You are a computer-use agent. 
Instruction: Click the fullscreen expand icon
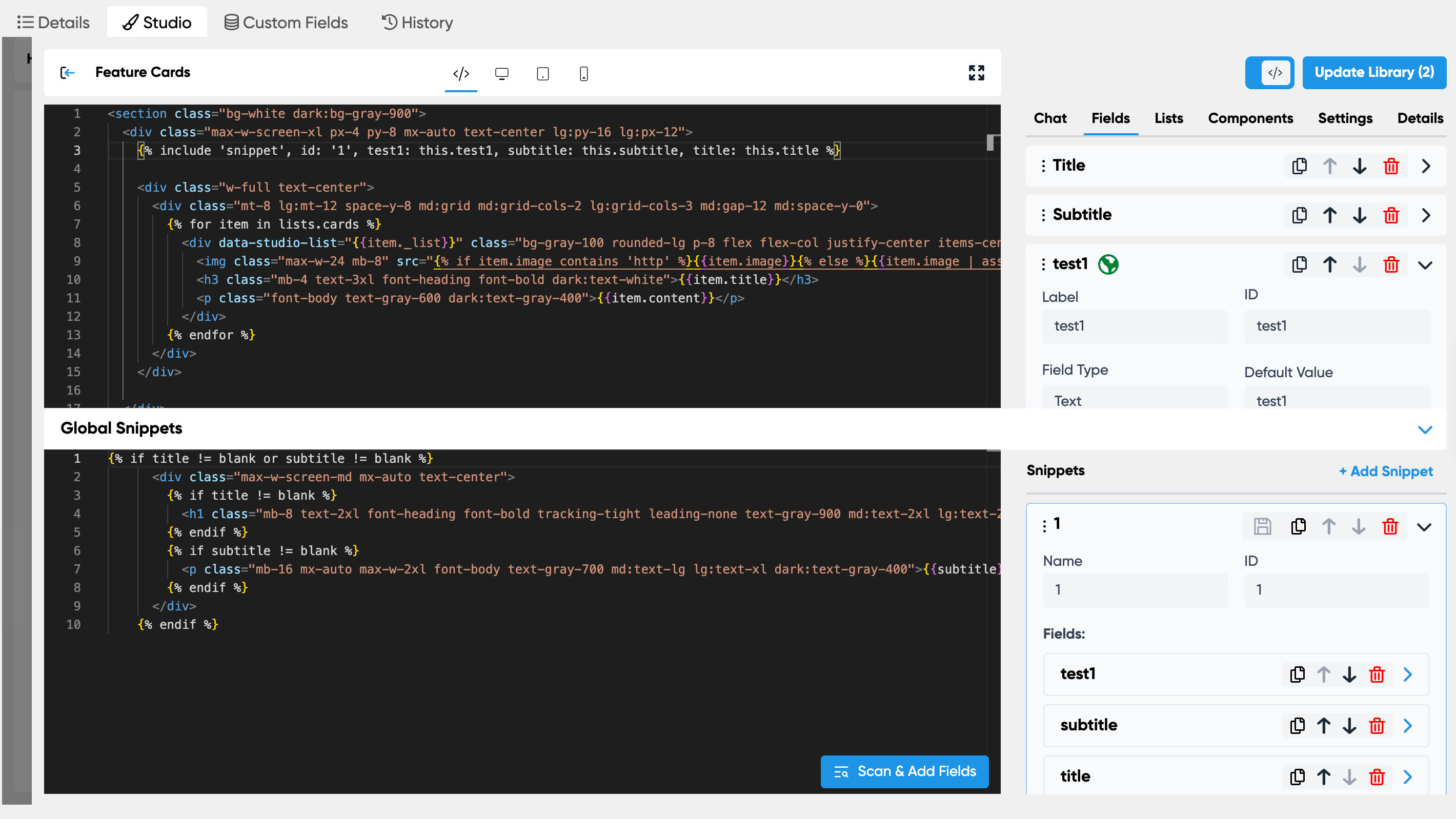tap(976, 72)
